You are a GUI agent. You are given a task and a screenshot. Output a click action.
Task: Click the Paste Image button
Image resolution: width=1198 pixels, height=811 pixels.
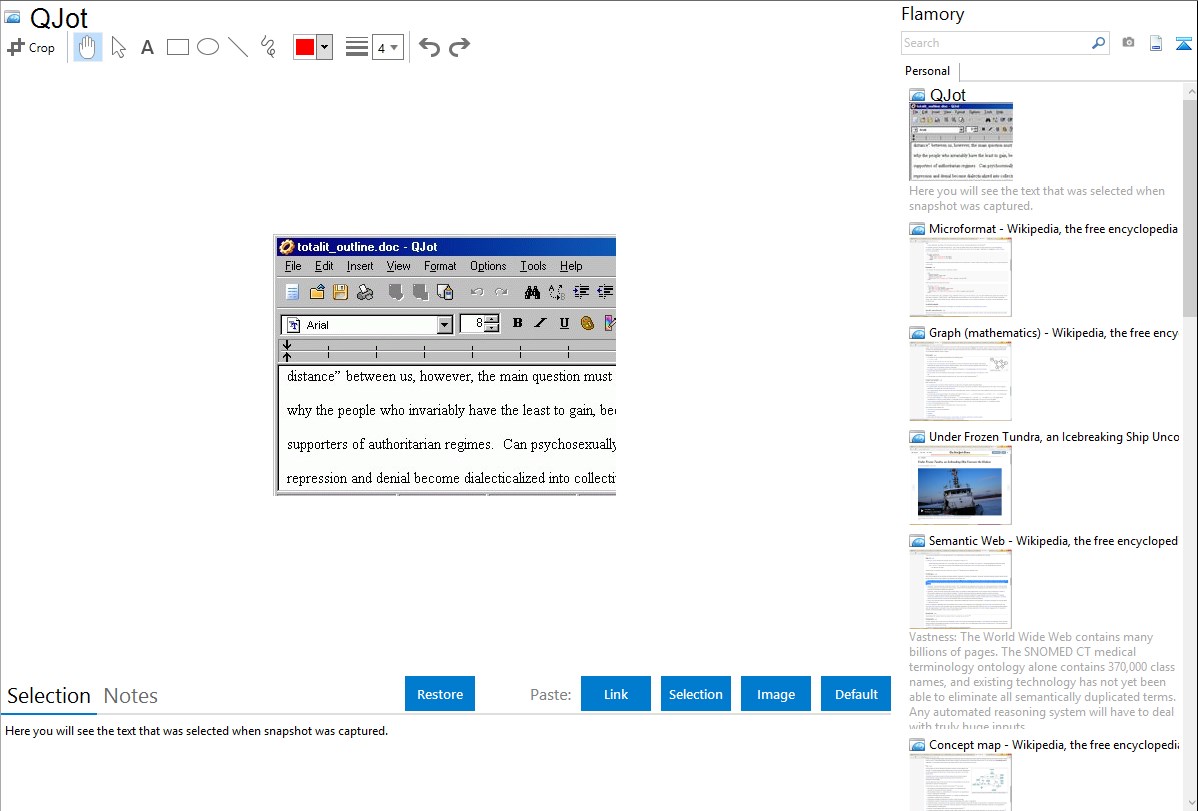[x=775, y=694]
